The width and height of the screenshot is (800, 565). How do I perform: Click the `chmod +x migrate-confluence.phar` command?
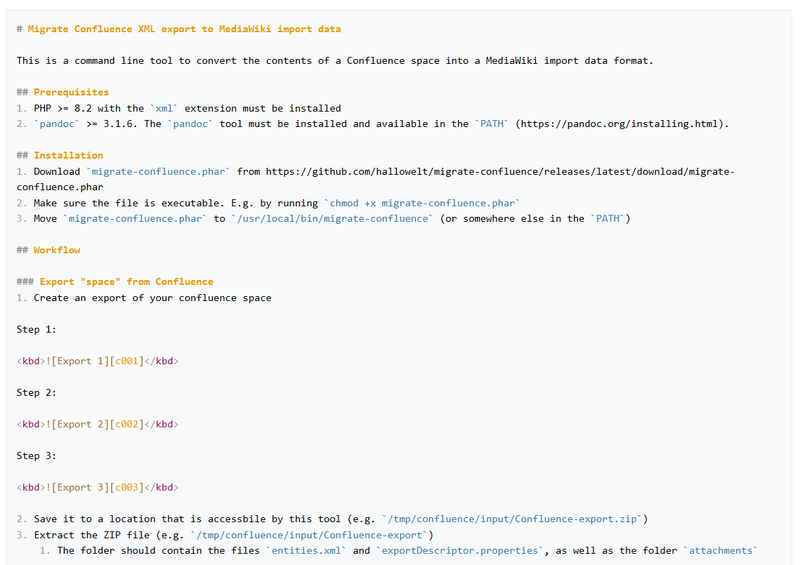point(422,203)
